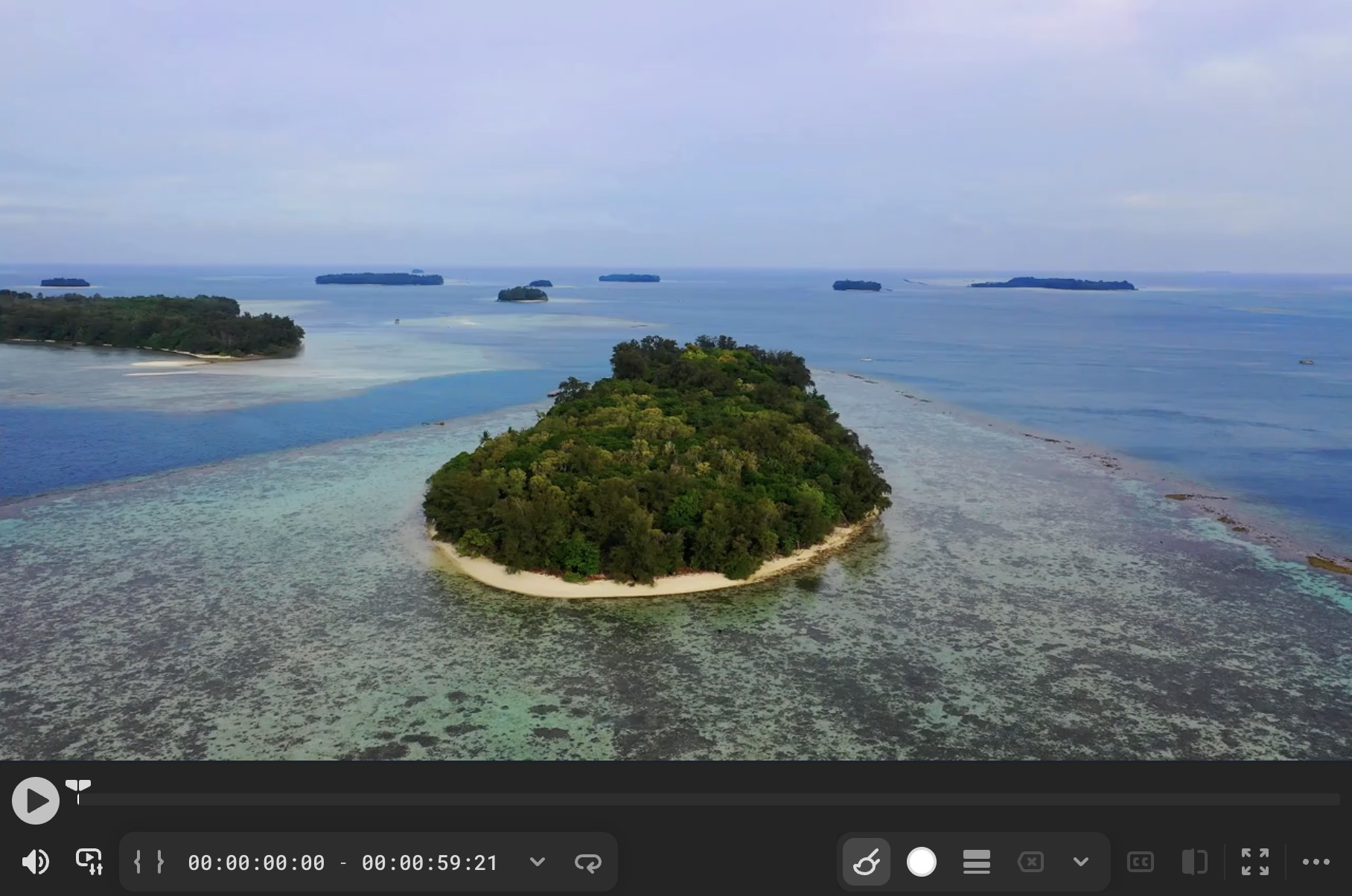
Task: Expand the time range dropdown chevron
Action: [x=538, y=862]
